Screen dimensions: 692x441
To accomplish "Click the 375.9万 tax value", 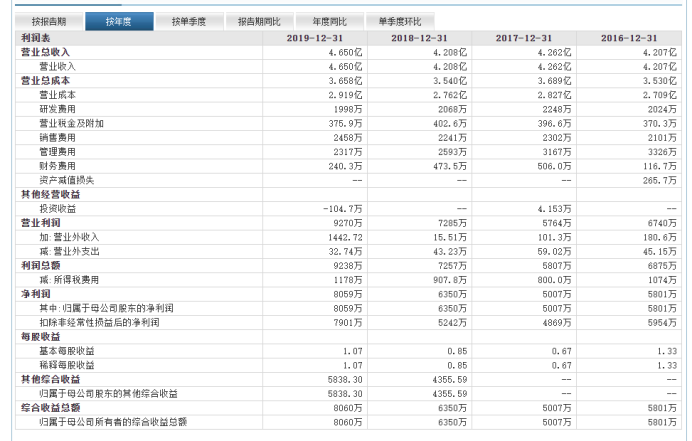I will (x=345, y=124).
